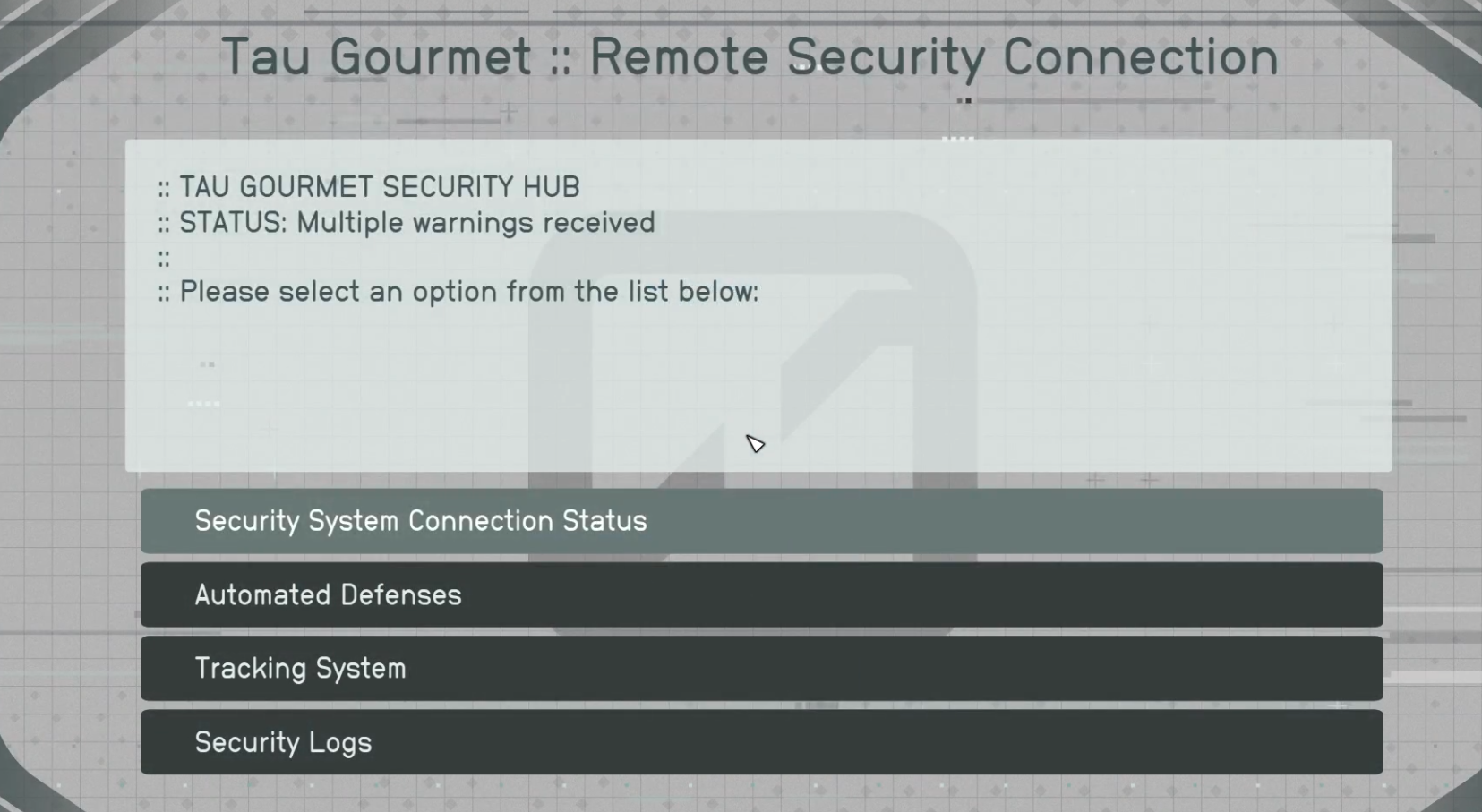Click the "TAU GOURMET SECURITY HUB" line
This screenshot has width=1482, height=812.
coord(379,187)
